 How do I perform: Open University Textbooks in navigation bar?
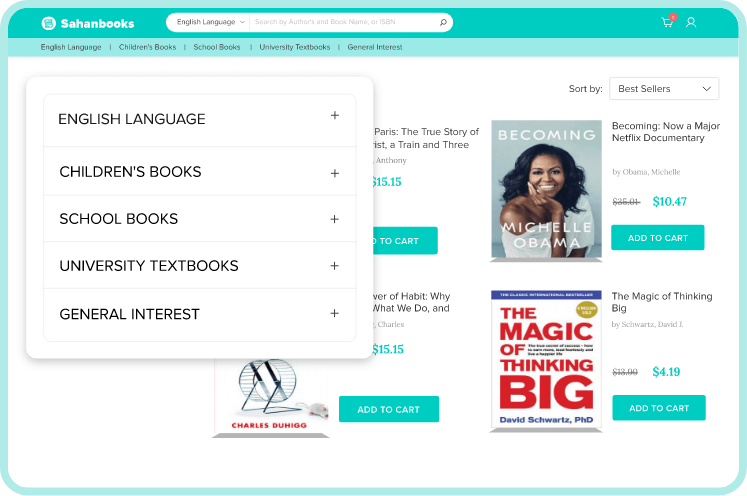294,47
